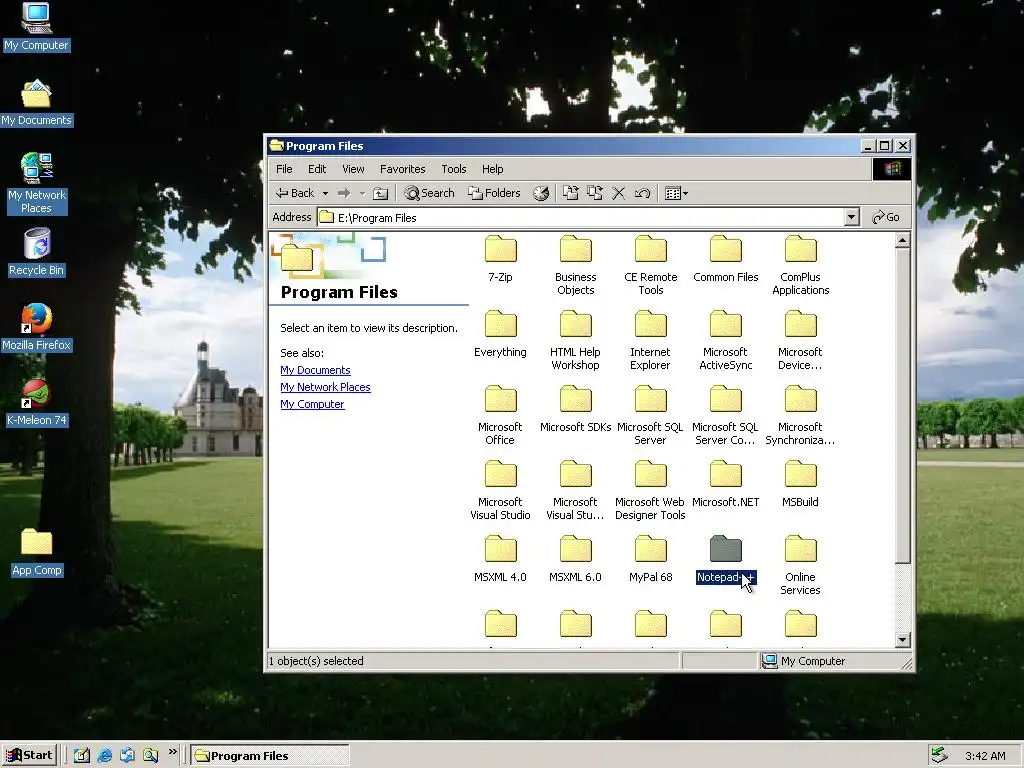Select the Business Objects folder
The height and width of the screenshot is (768, 1024).
pos(575,266)
